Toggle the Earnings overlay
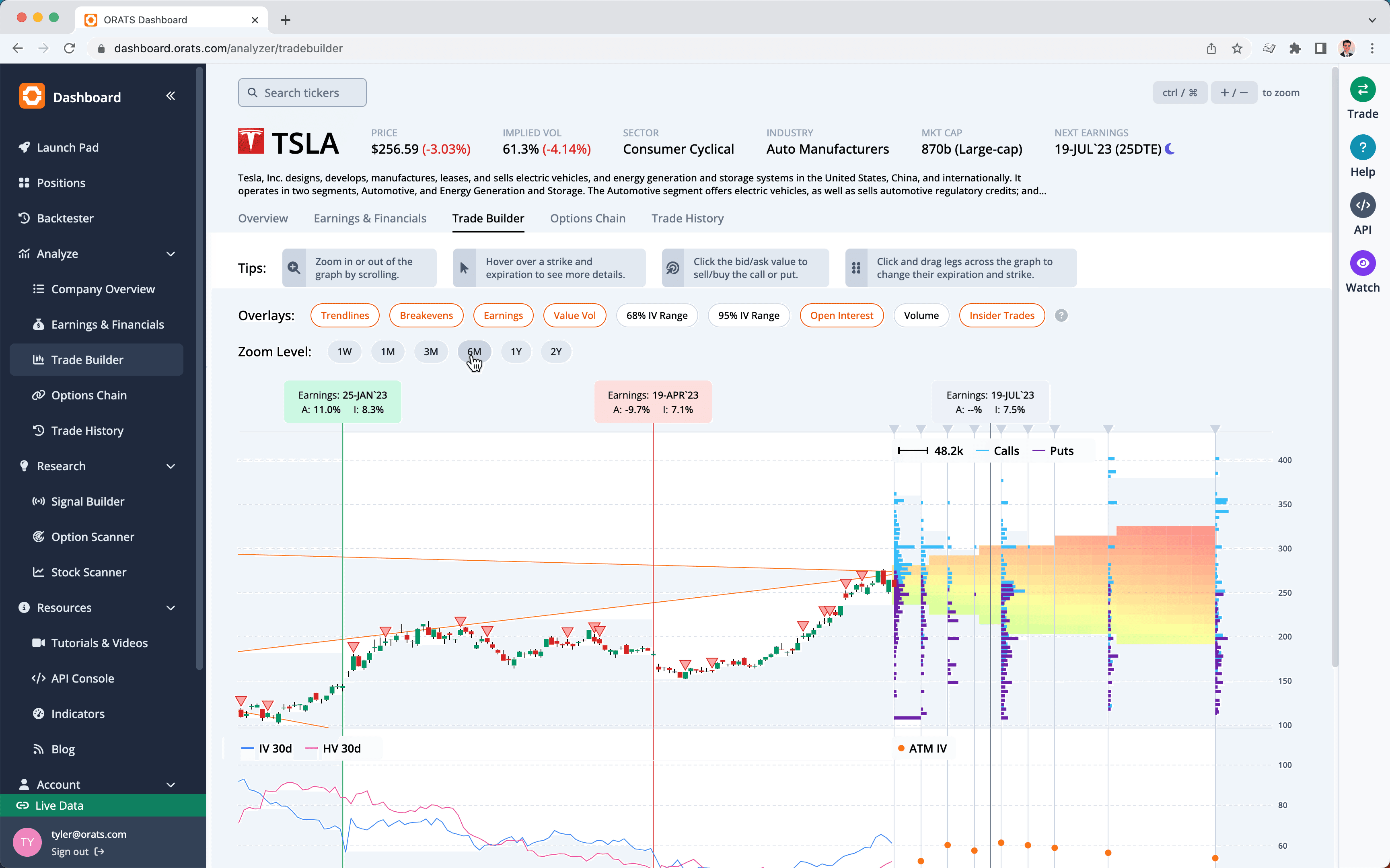The width and height of the screenshot is (1390, 868). click(x=503, y=315)
